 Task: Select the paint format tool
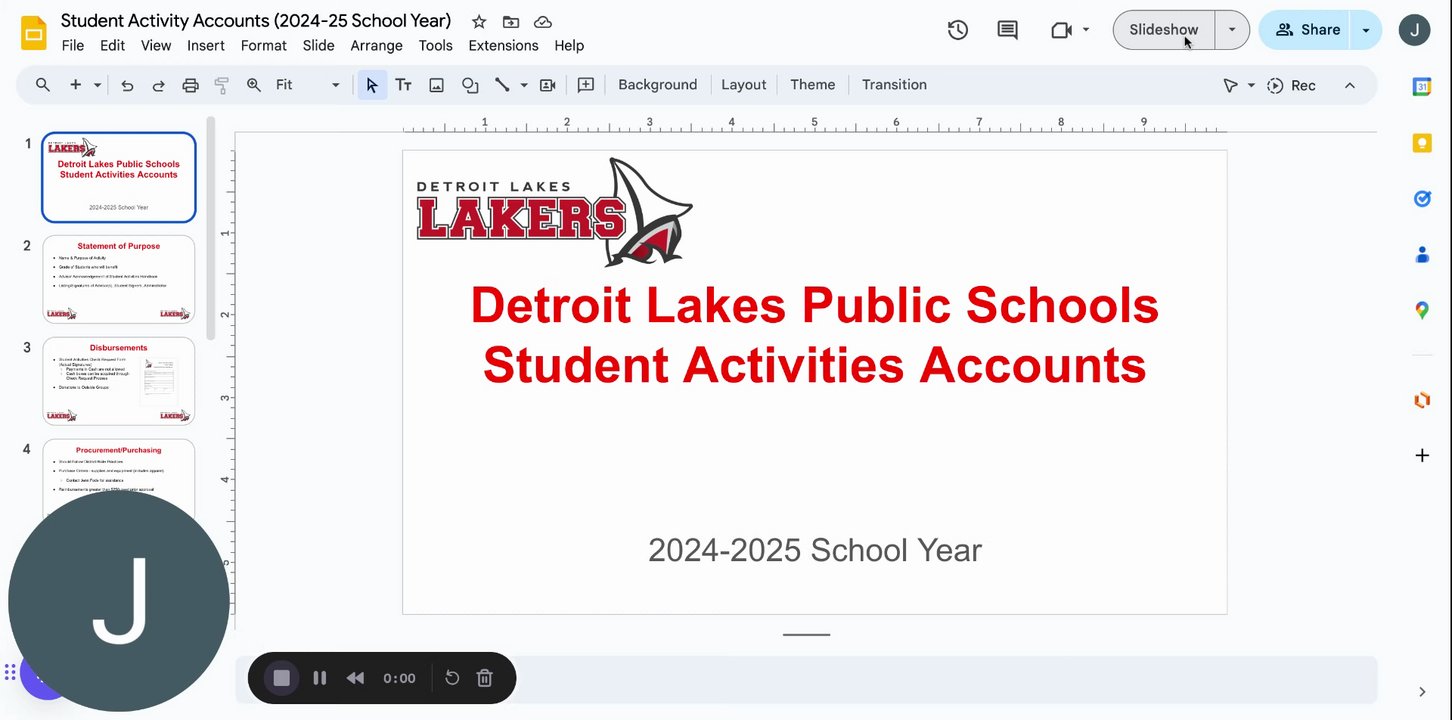(x=222, y=85)
